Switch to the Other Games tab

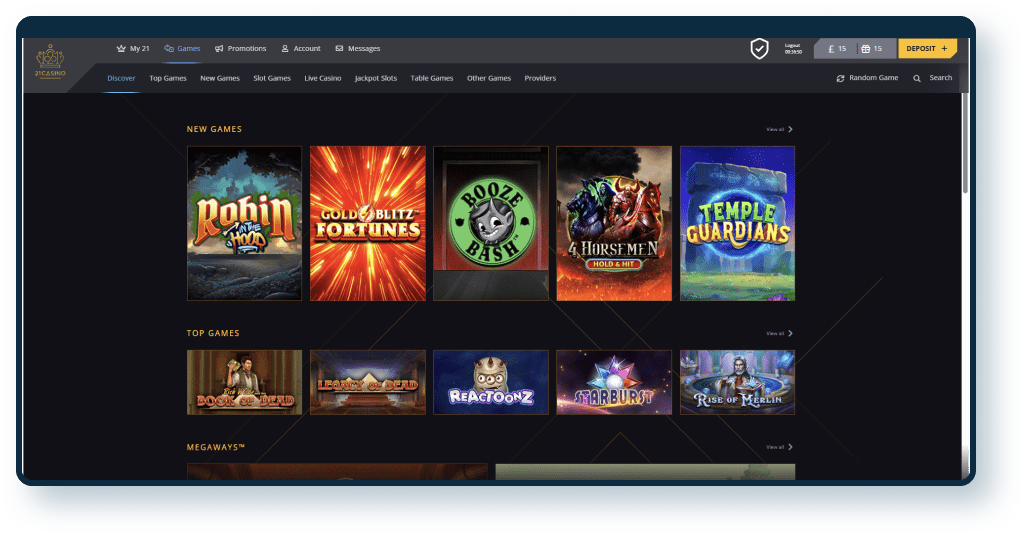[488, 78]
